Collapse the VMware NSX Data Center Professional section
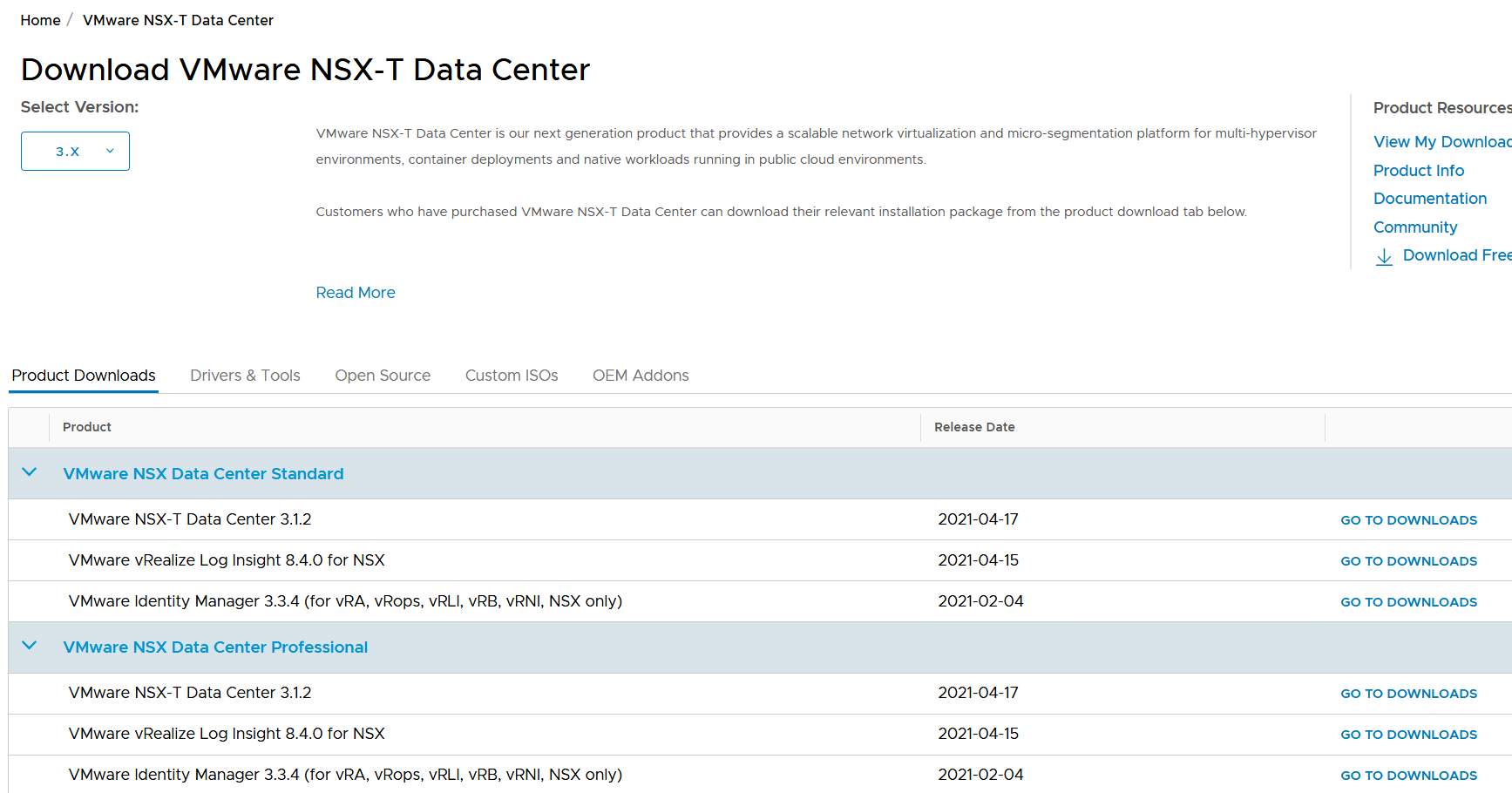The image size is (1512, 793). (x=30, y=646)
